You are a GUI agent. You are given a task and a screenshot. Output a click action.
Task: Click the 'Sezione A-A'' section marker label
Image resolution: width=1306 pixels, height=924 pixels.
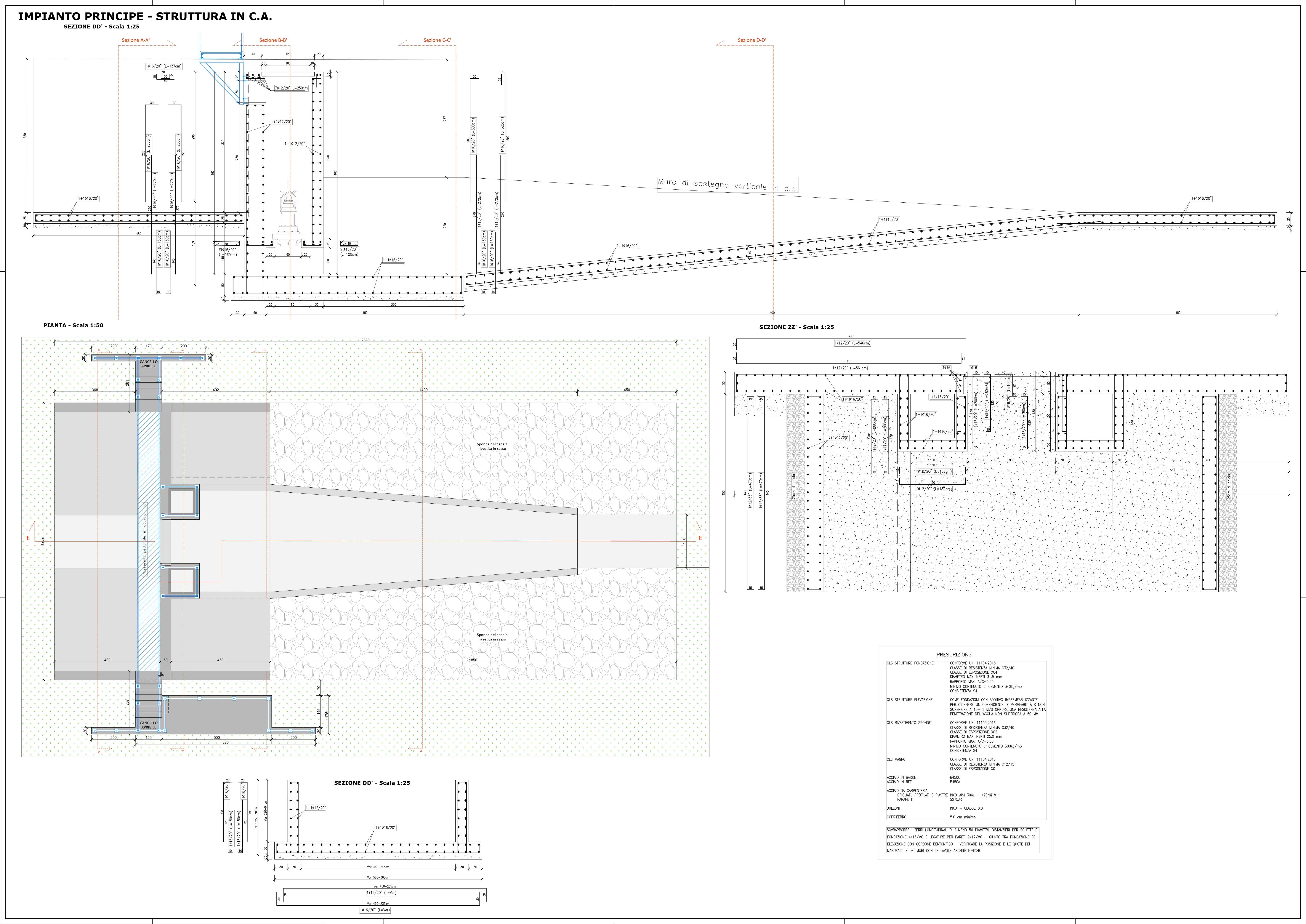coord(136,40)
